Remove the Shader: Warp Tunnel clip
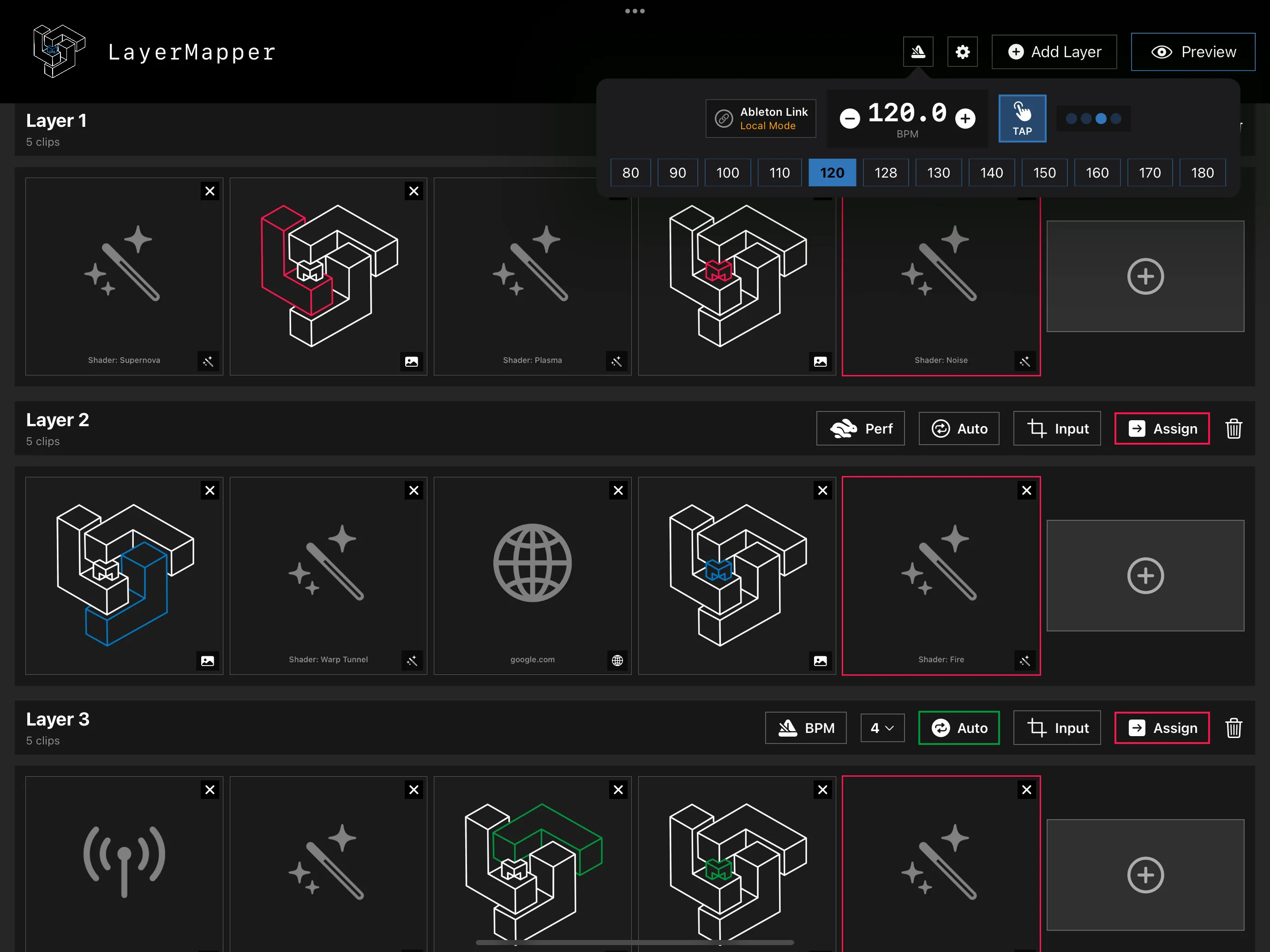1270x952 pixels. 413,491
